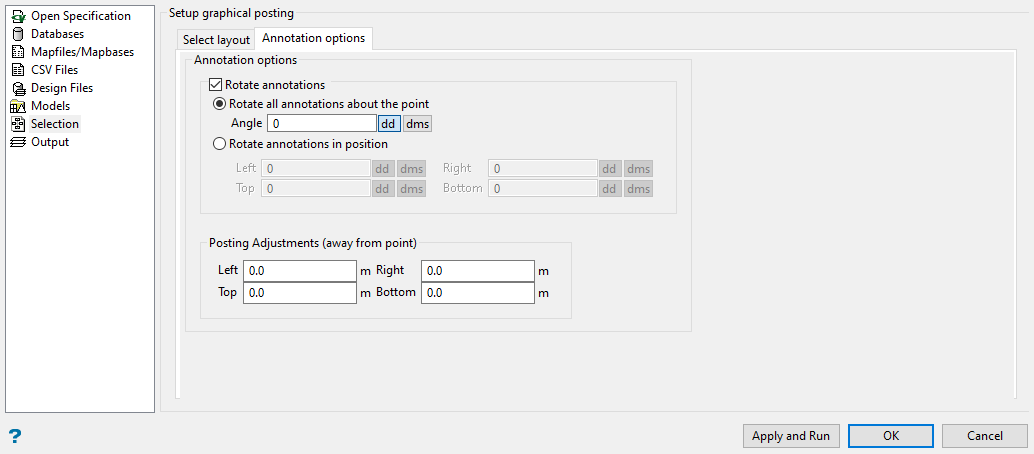
Task: Switch to the Select layout tab
Action: pos(216,40)
